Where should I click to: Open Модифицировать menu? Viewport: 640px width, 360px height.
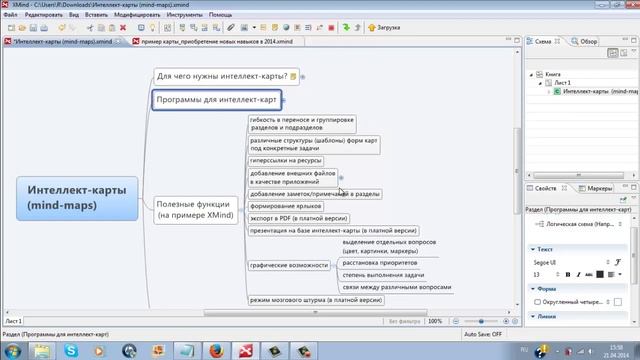[x=137, y=15]
